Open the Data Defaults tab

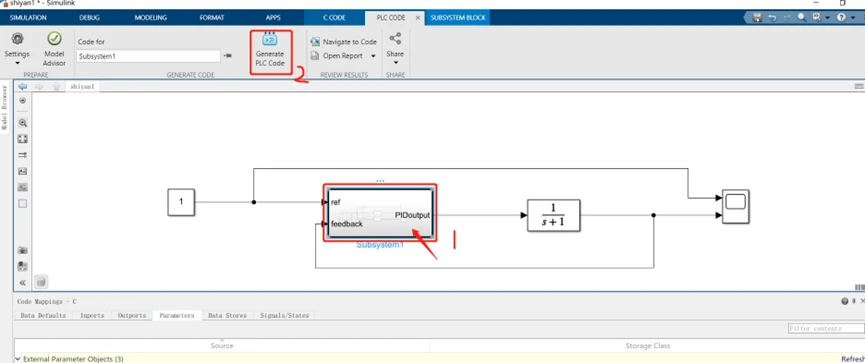pos(43,316)
